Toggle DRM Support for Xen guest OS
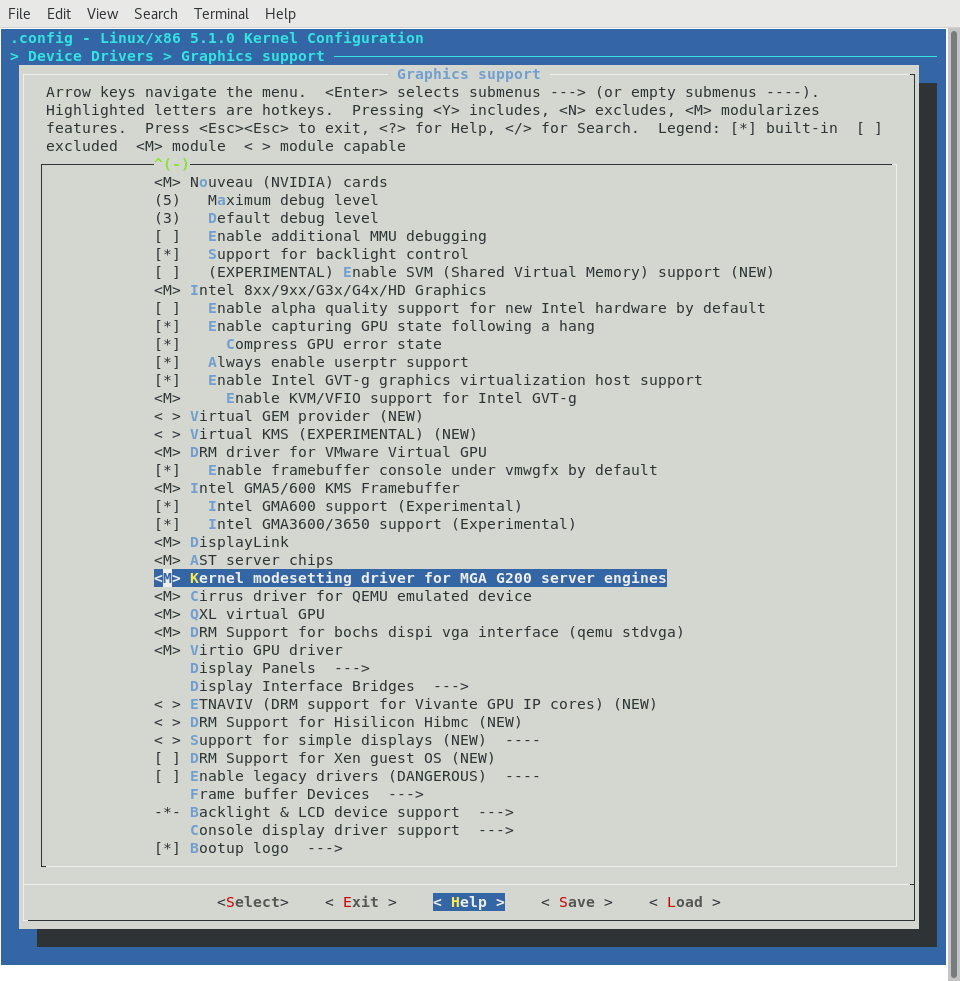 click(167, 758)
